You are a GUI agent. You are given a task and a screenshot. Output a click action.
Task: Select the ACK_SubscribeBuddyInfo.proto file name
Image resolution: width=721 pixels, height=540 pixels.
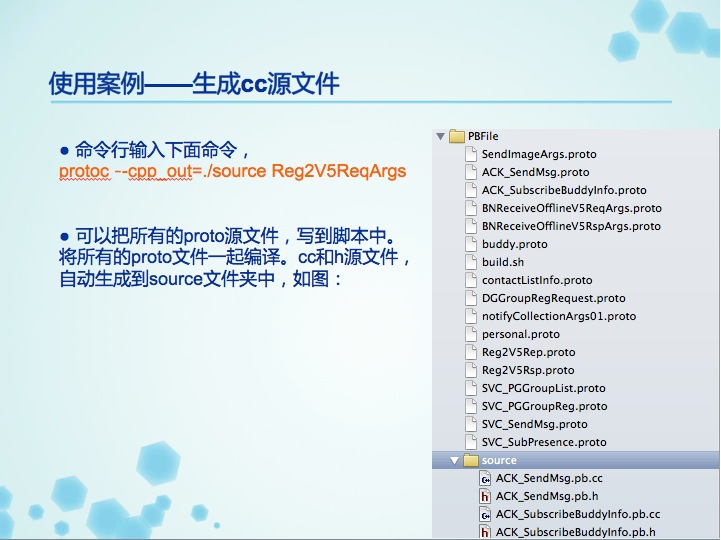pyautogui.click(x=564, y=190)
